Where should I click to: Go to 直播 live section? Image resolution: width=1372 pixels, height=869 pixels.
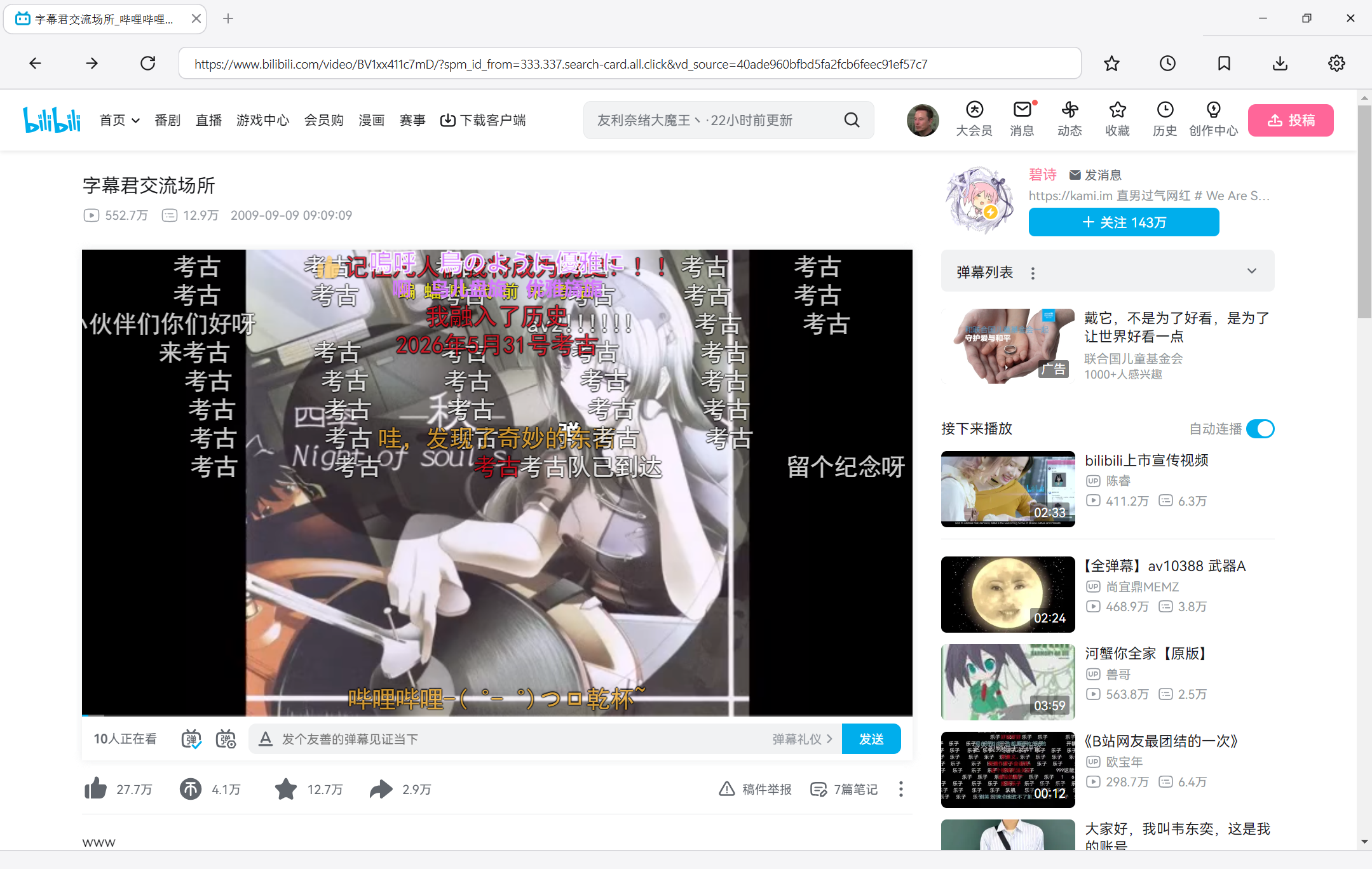pyautogui.click(x=208, y=120)
